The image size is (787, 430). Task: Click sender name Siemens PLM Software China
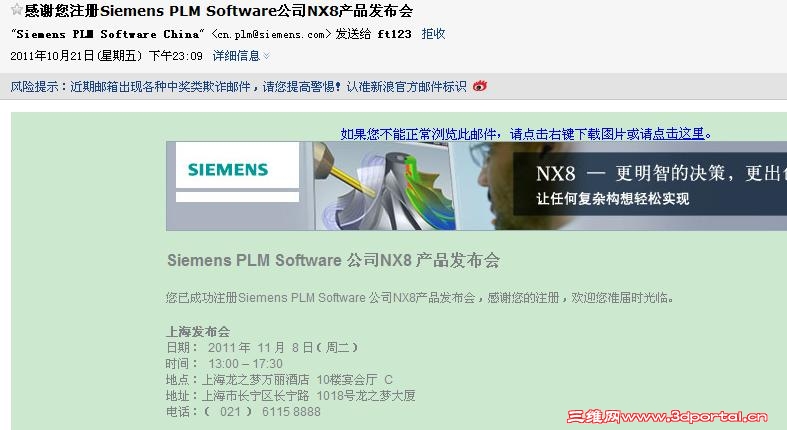[107, 34]
